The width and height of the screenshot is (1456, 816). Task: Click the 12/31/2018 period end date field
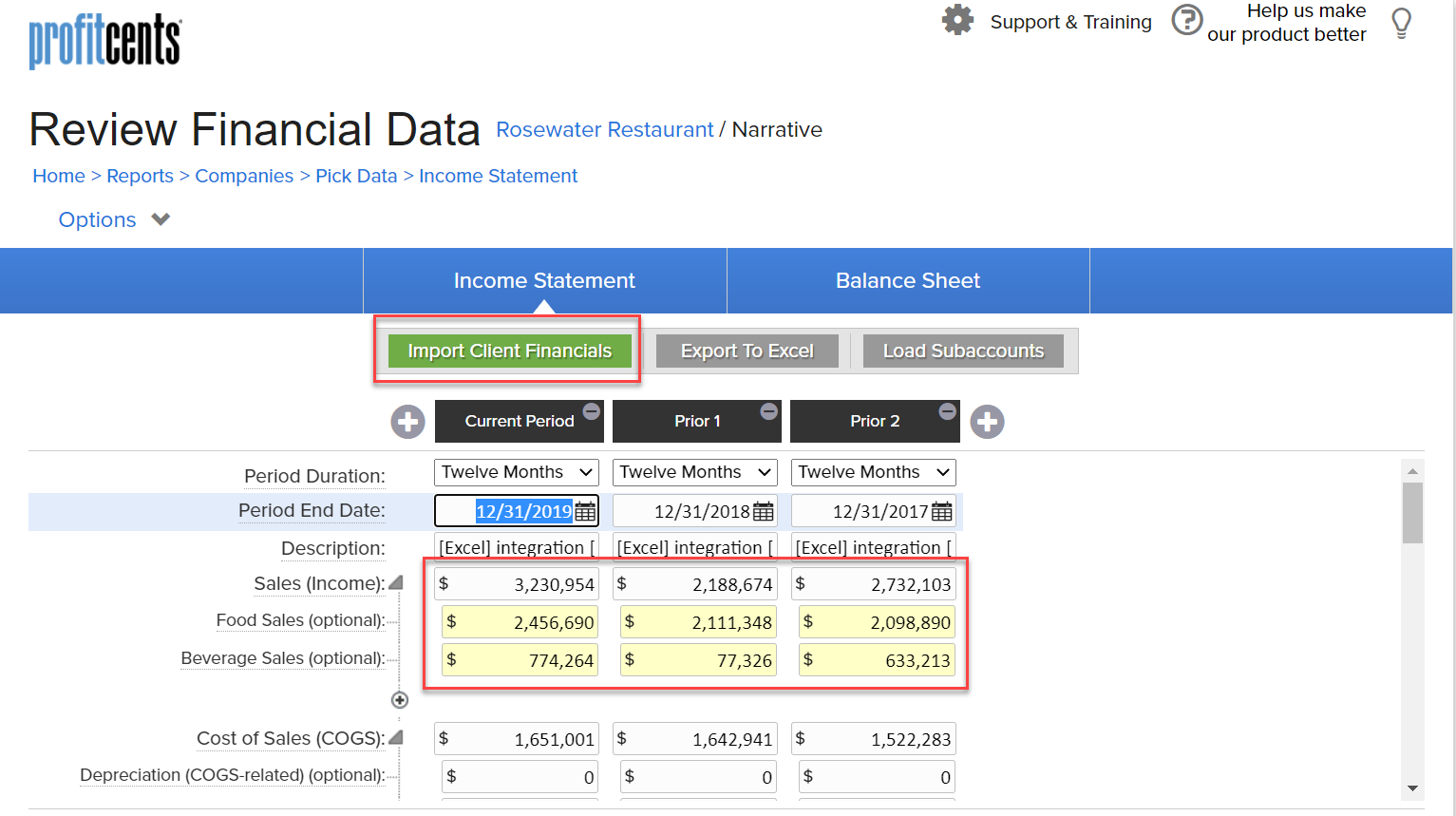pos(695,511)
